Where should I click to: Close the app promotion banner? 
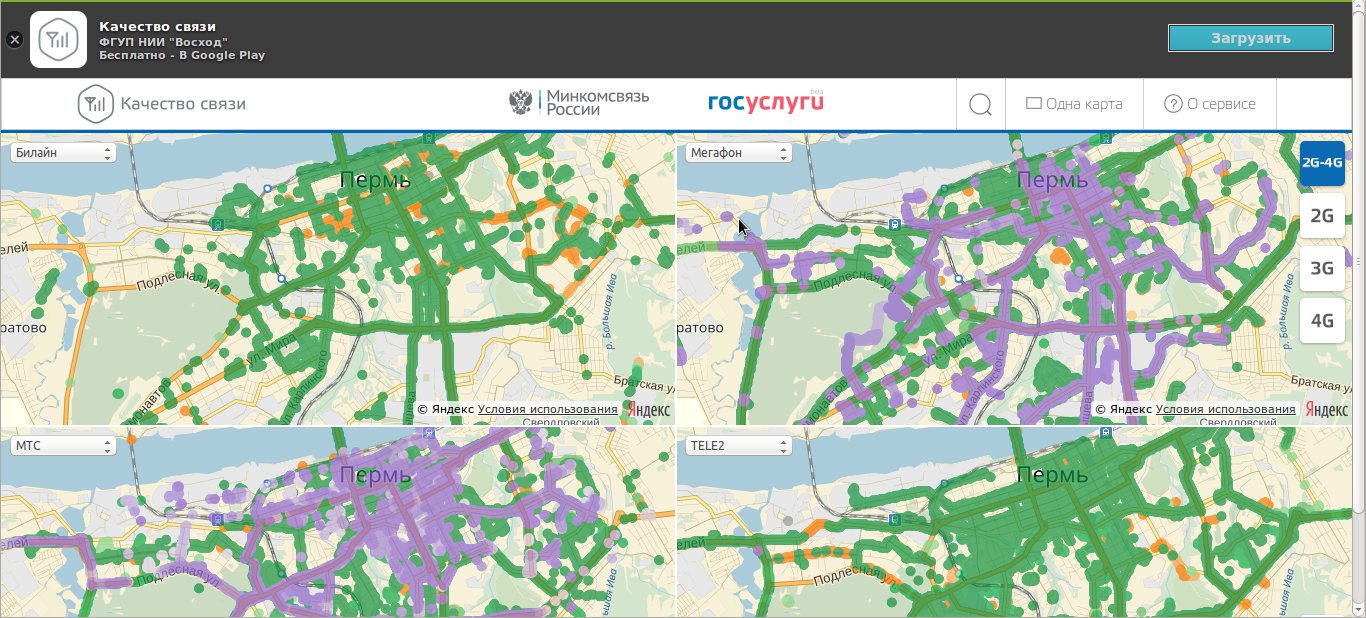tap(14, 40)
